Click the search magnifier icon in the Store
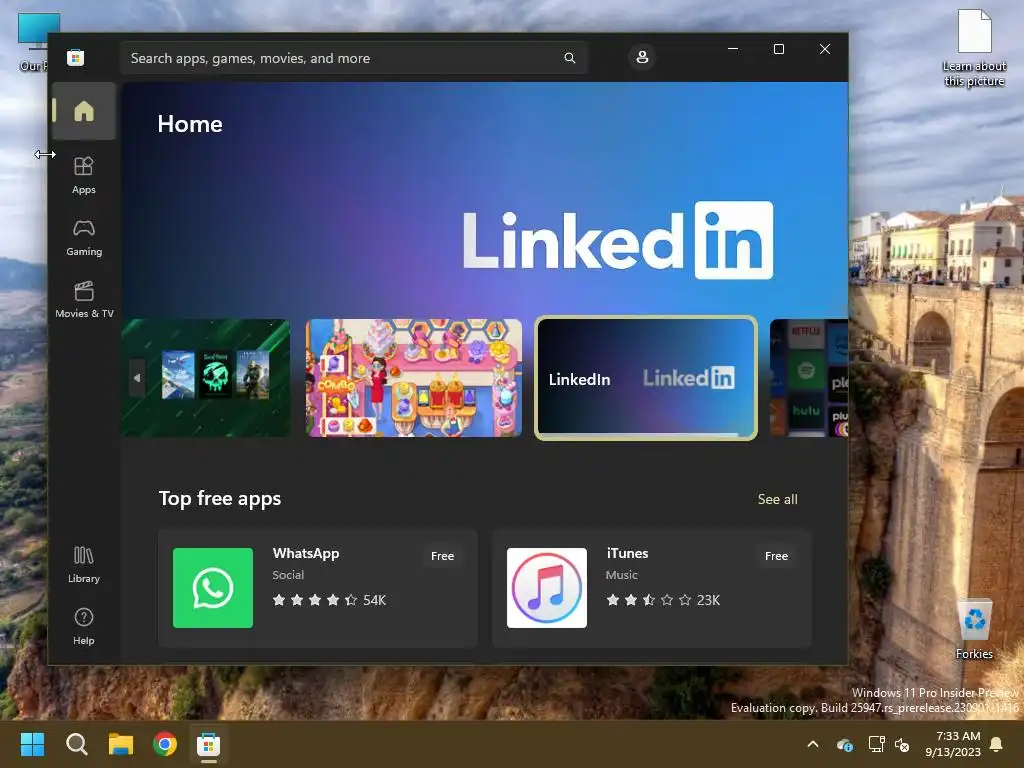 click(569, 58)
